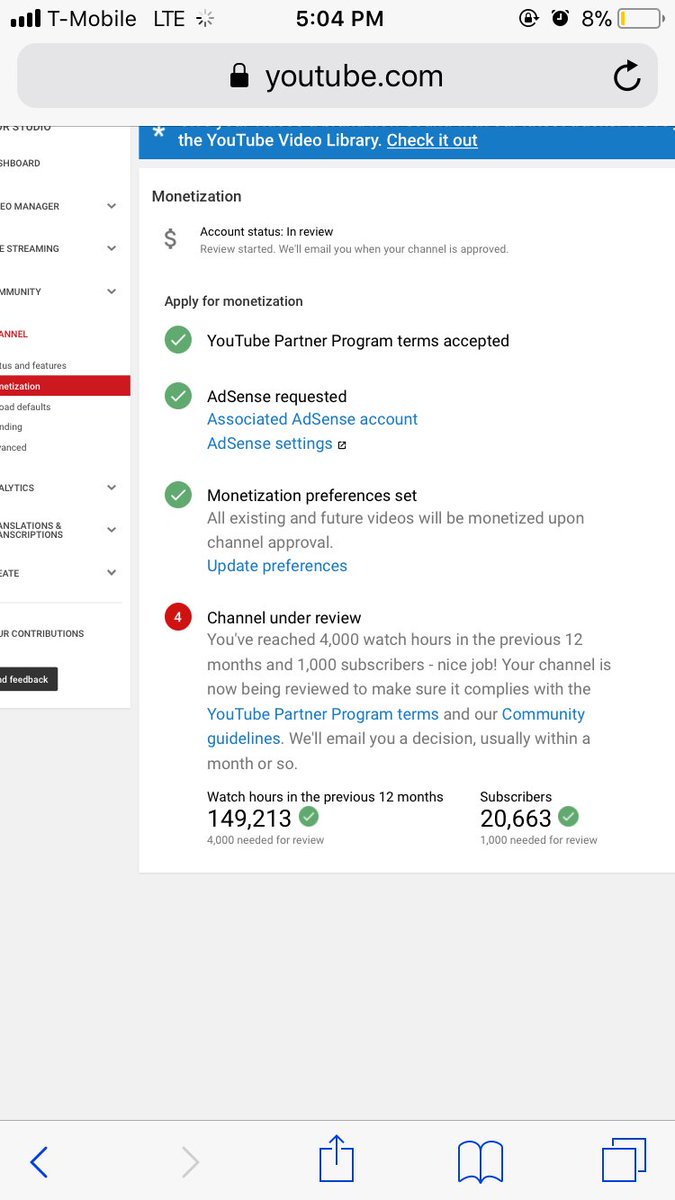Tap external link icon beside AdSense settings

[x=342, y=445]
